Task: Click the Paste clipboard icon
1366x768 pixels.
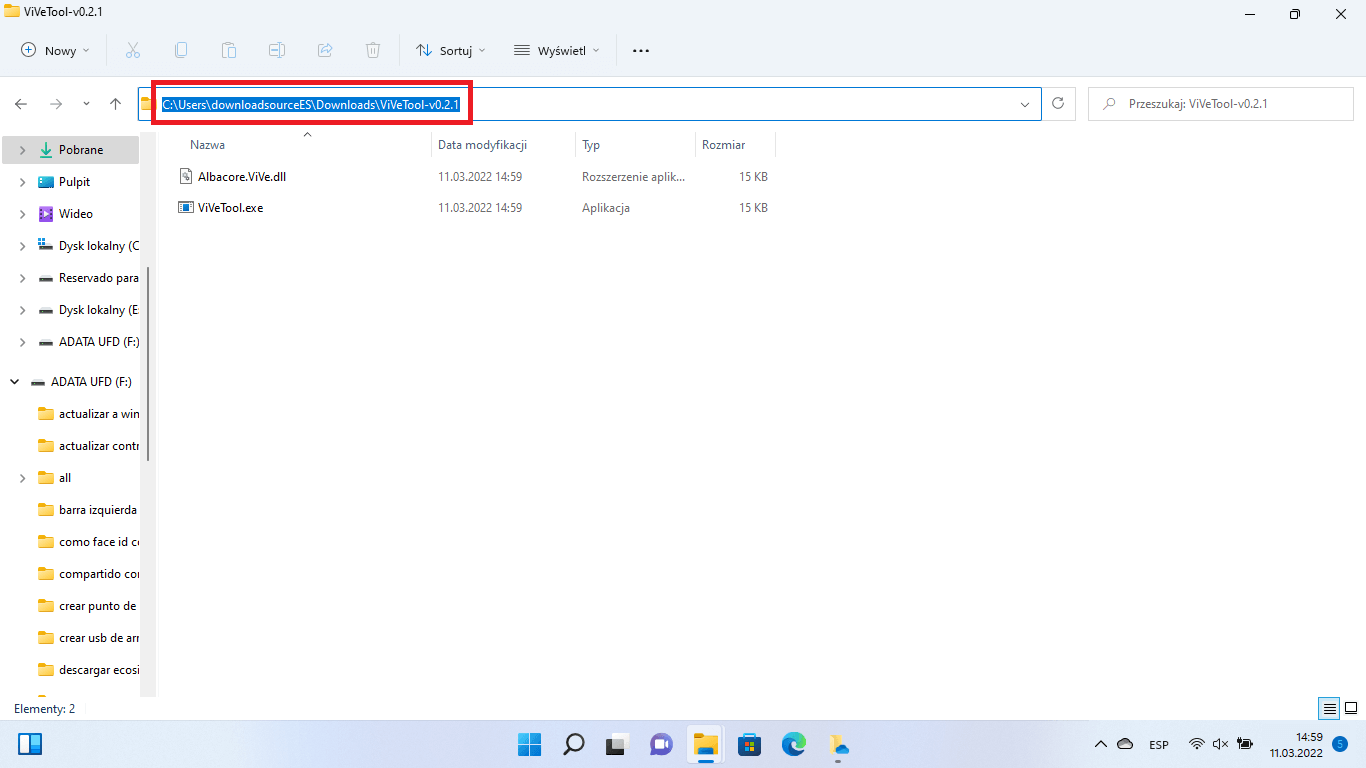Action: 229,50
